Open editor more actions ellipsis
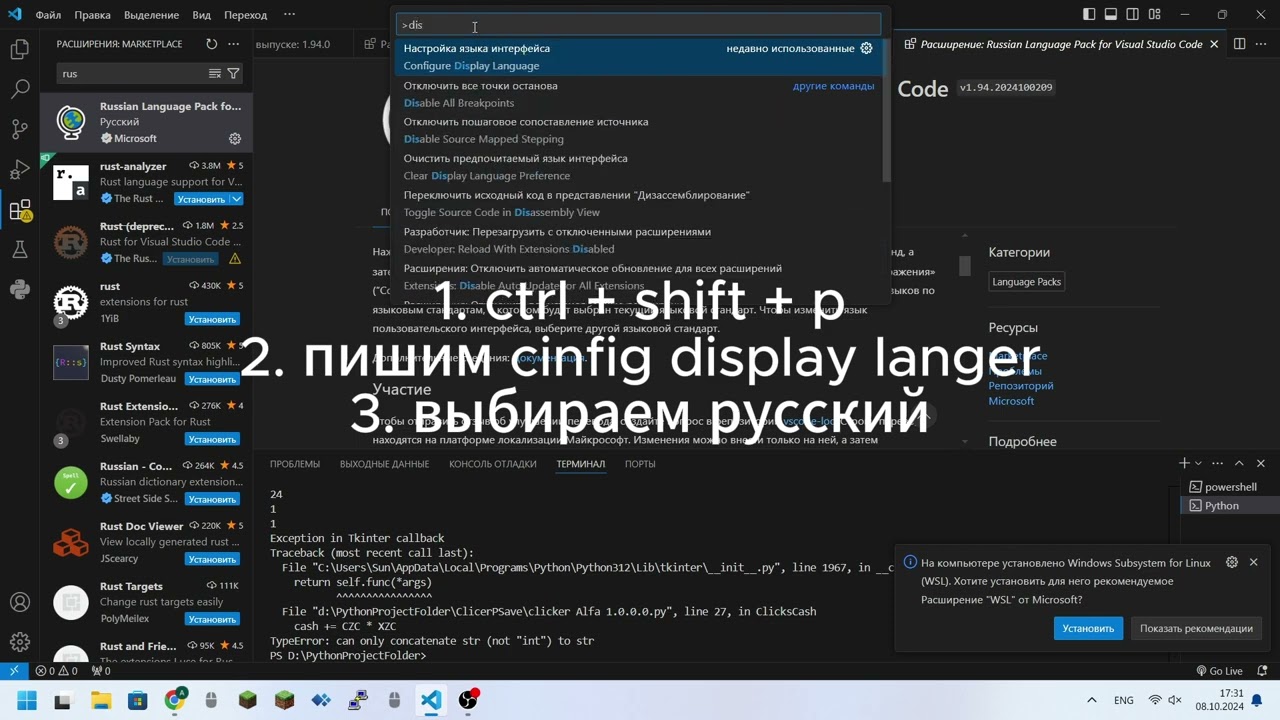Screen dimensions: 1280x720 point(1261,44)
